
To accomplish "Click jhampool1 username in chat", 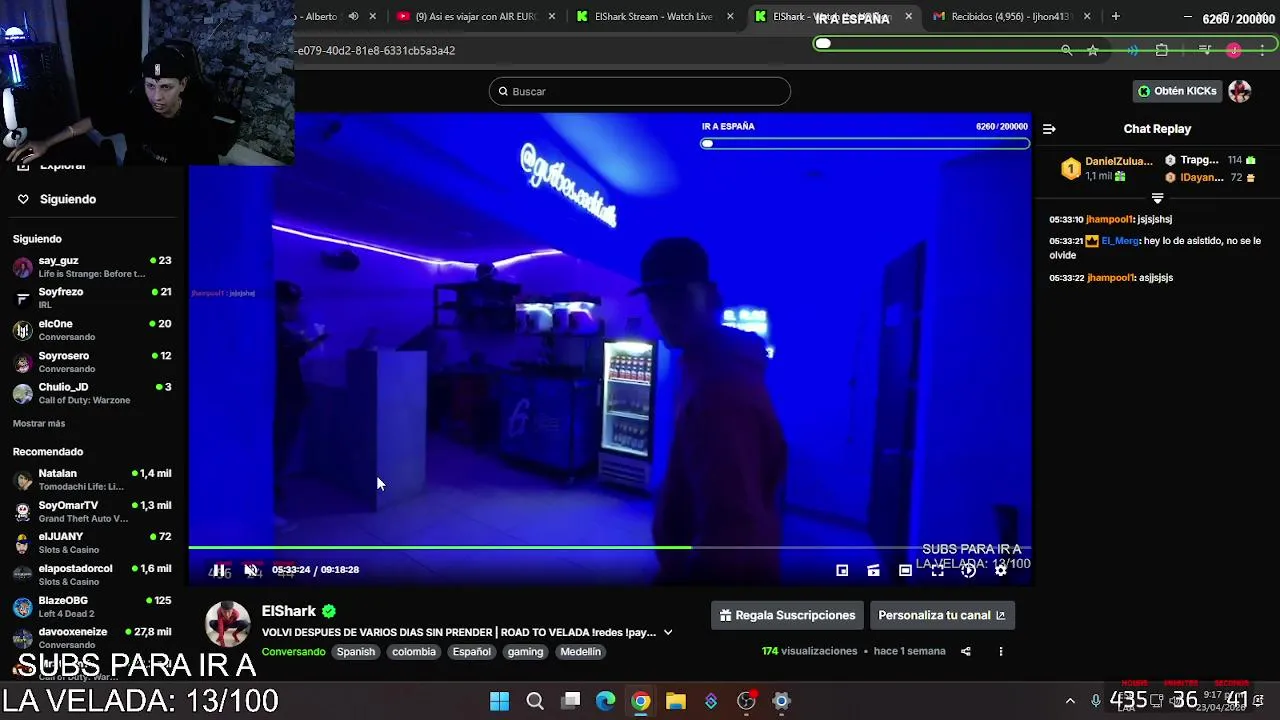I will [1109, 219].
